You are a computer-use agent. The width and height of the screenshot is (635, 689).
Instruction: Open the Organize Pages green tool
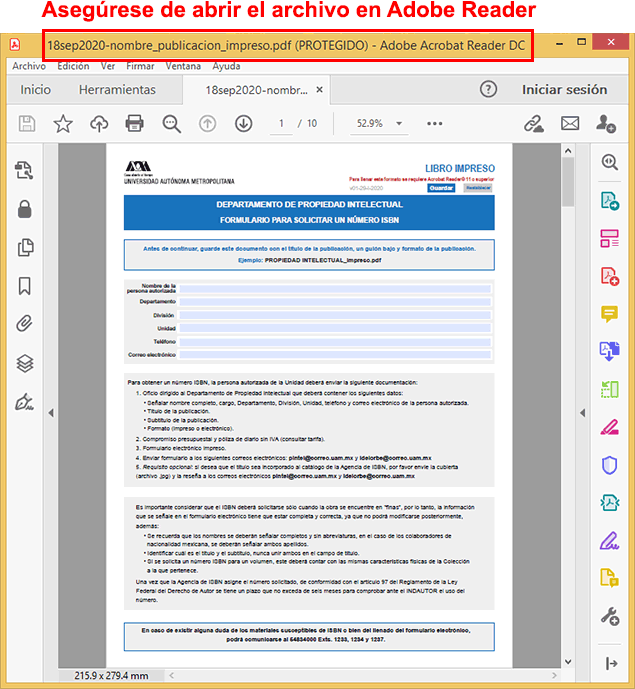coord(610,390)
